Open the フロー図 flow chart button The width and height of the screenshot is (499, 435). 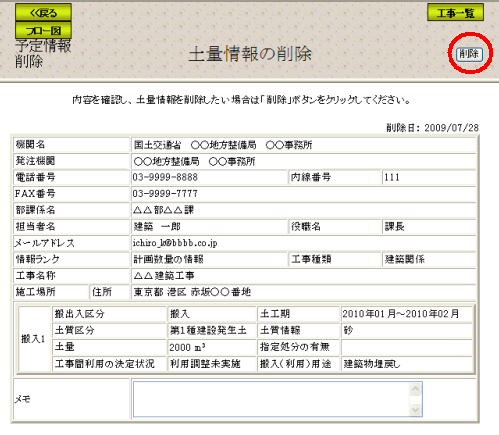pyautogui.click(x=43, y=30)
